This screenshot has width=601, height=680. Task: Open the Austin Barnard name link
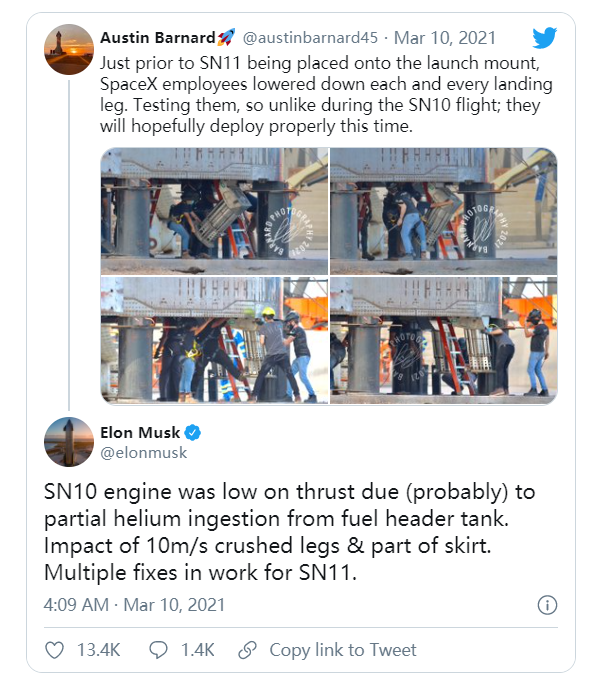pos(158,38)
